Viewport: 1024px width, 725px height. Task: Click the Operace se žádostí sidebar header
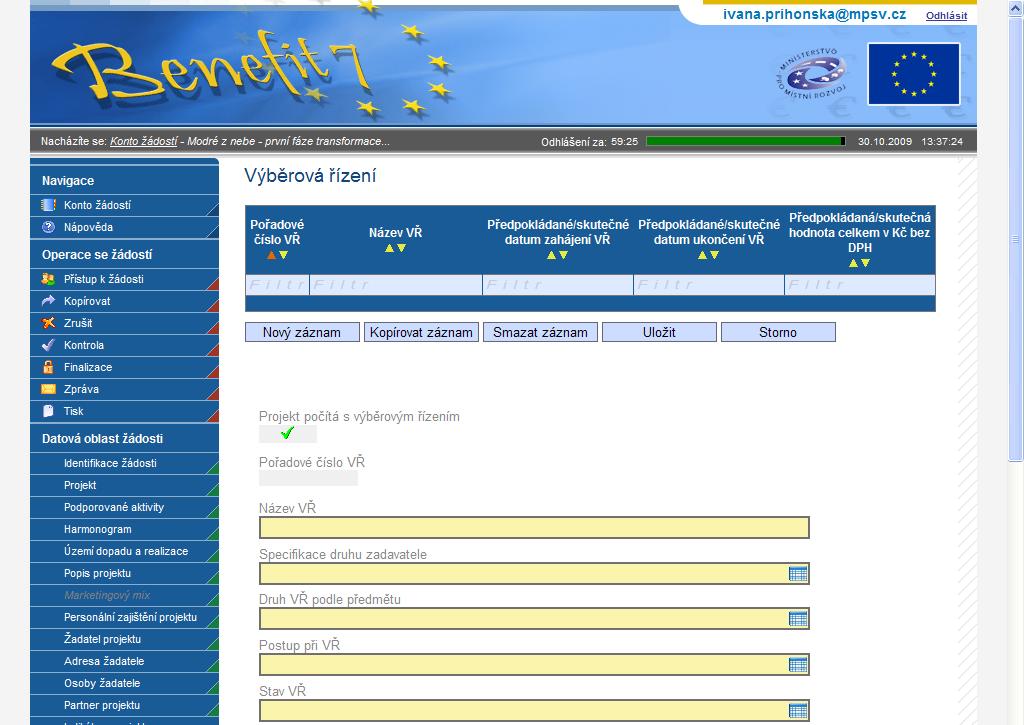point(97,255)
